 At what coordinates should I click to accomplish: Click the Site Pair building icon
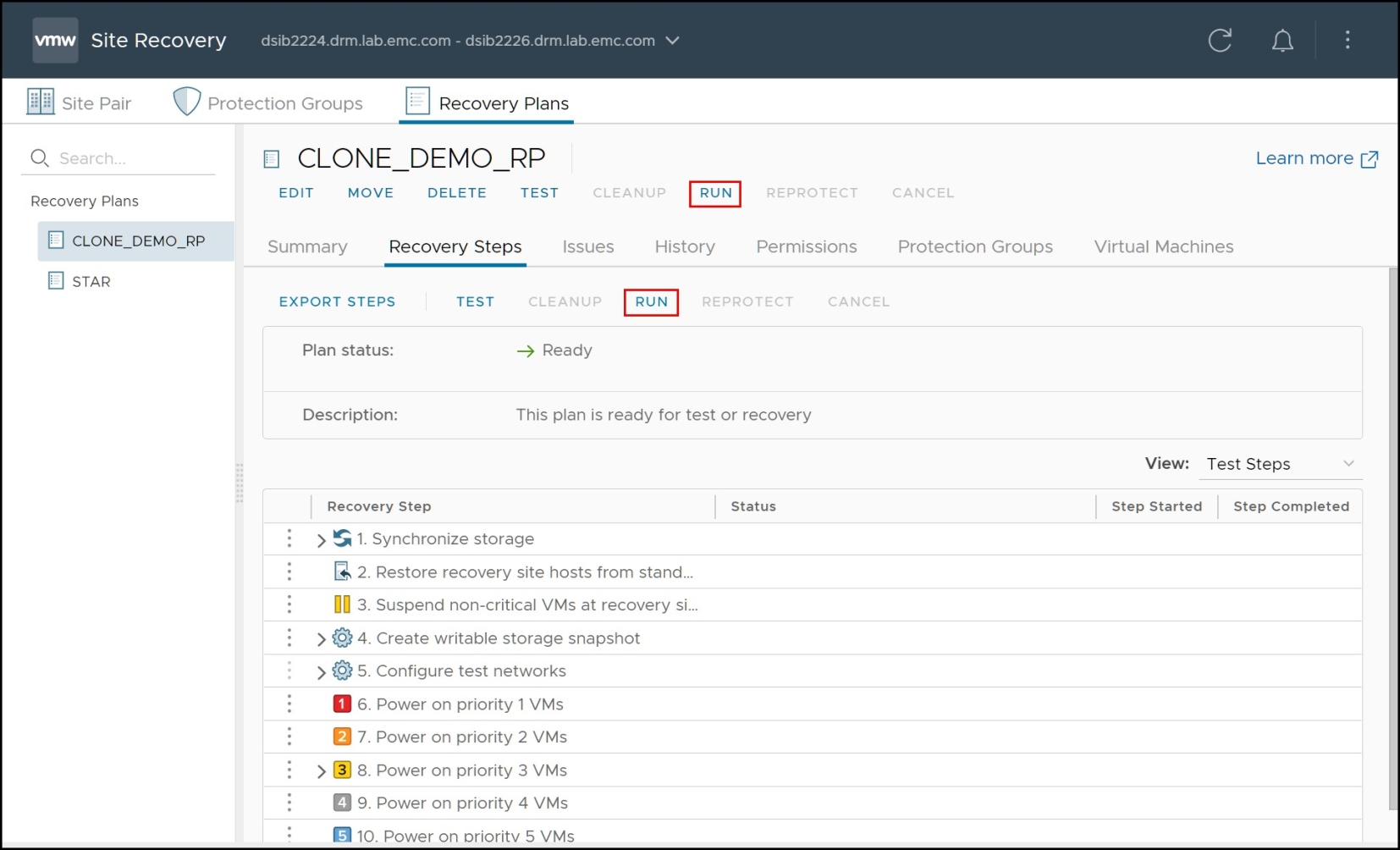[x=41, y=102]
